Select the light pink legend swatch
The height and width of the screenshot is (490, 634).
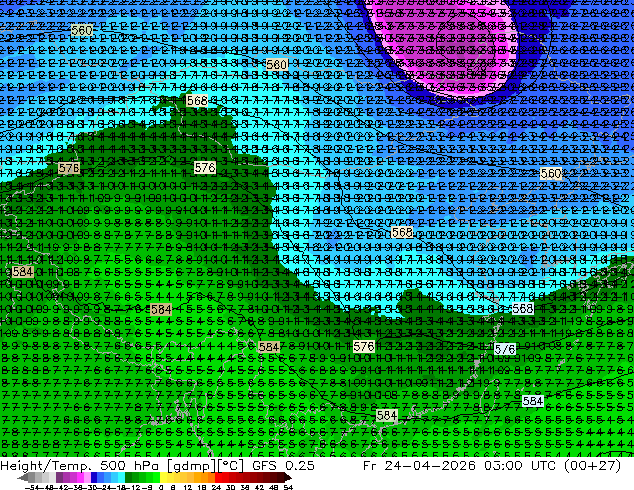[x=87, y=478]
